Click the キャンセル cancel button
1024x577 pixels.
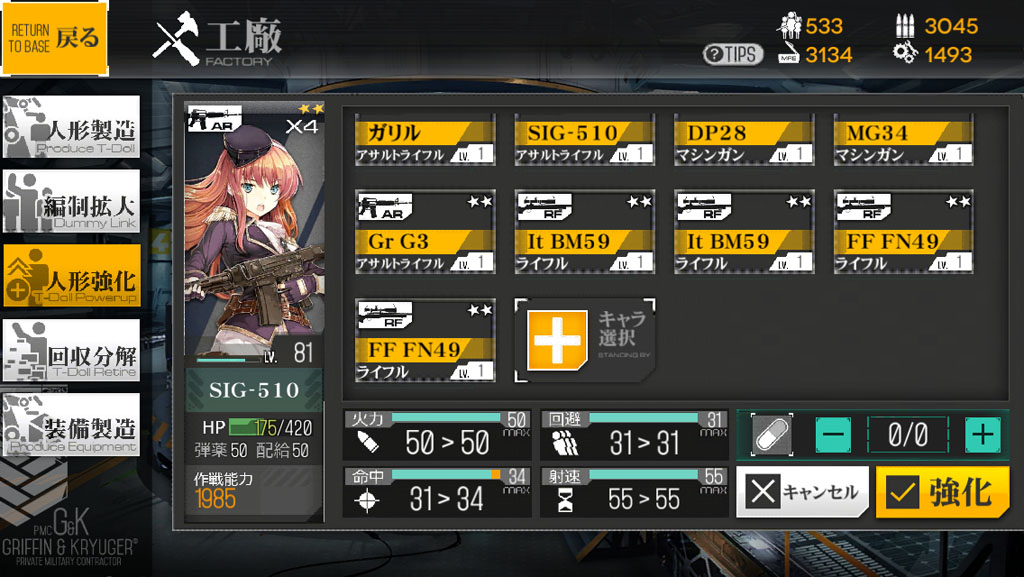(803, 492)
